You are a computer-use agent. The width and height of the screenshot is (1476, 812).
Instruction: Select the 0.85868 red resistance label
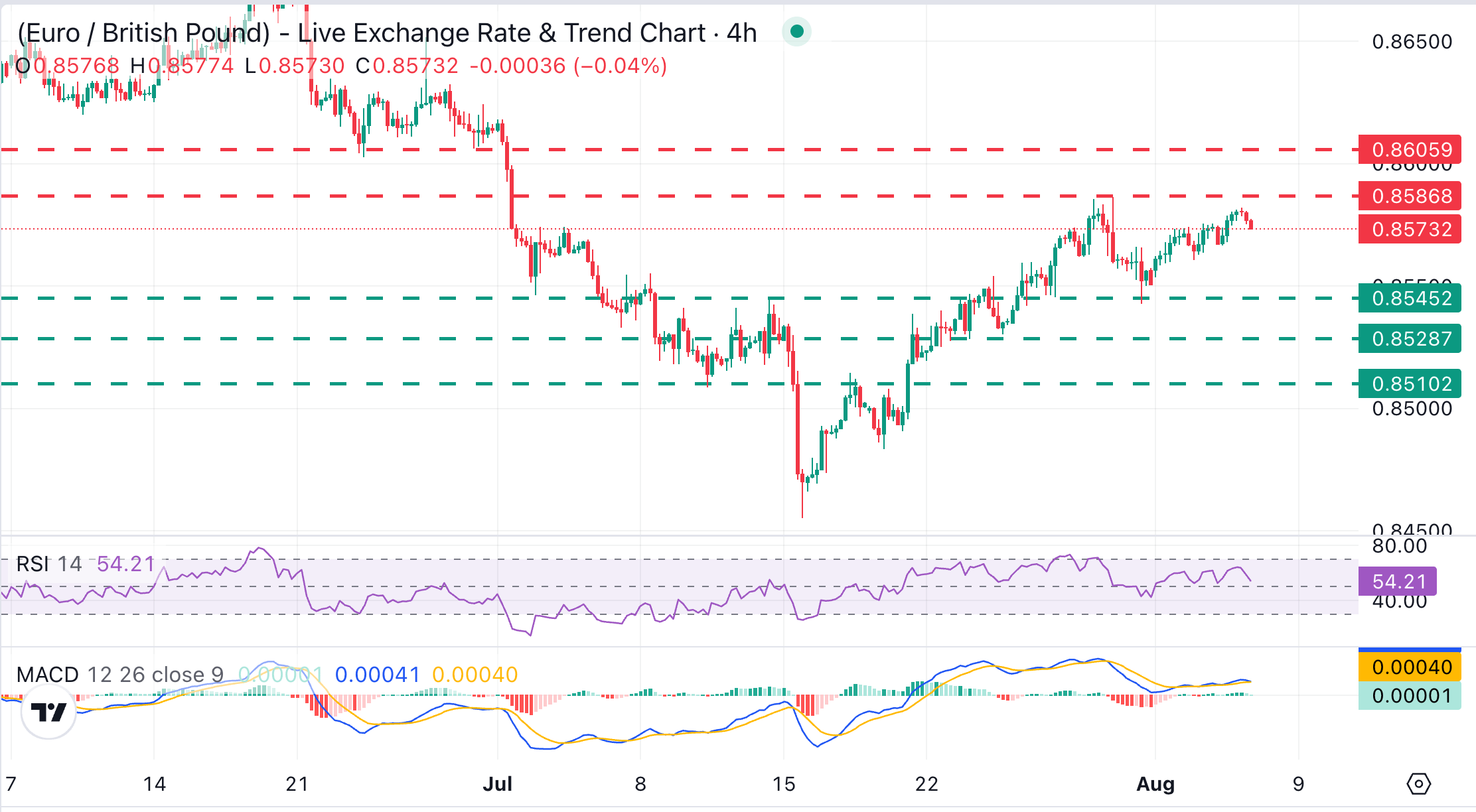coord(1410,196)
